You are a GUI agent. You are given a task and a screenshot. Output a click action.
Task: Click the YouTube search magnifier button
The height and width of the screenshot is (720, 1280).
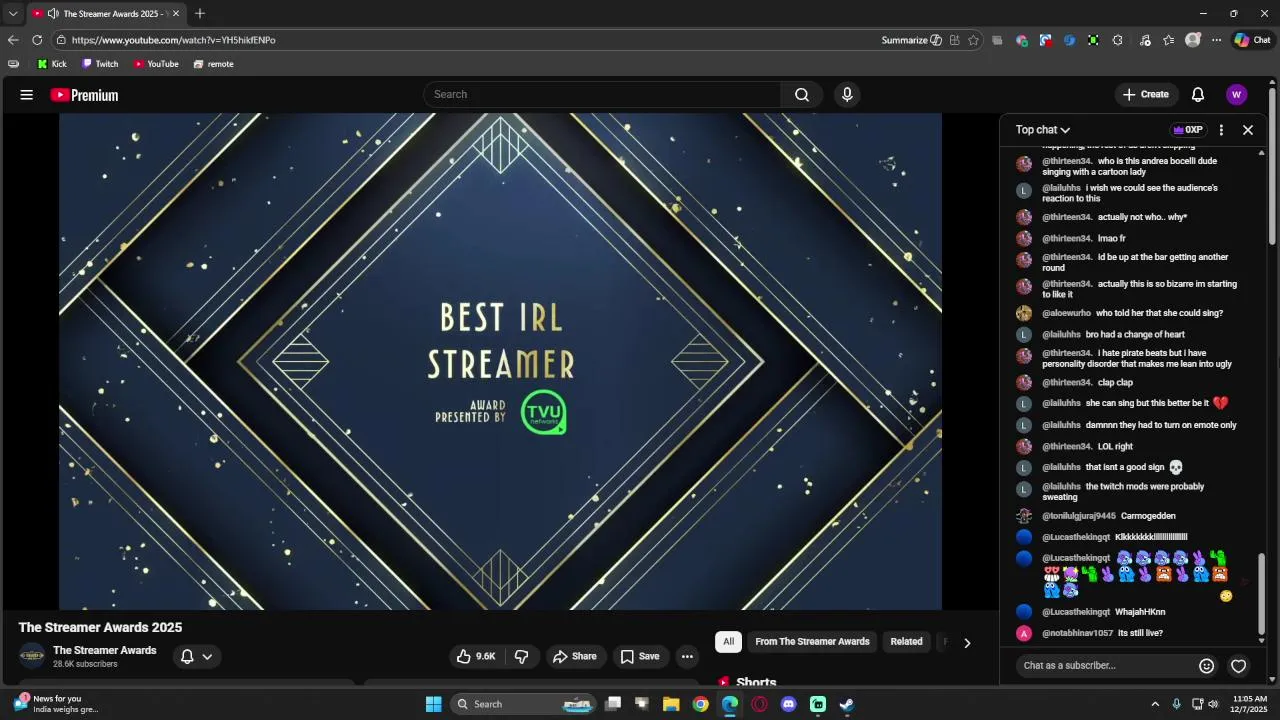802,94
